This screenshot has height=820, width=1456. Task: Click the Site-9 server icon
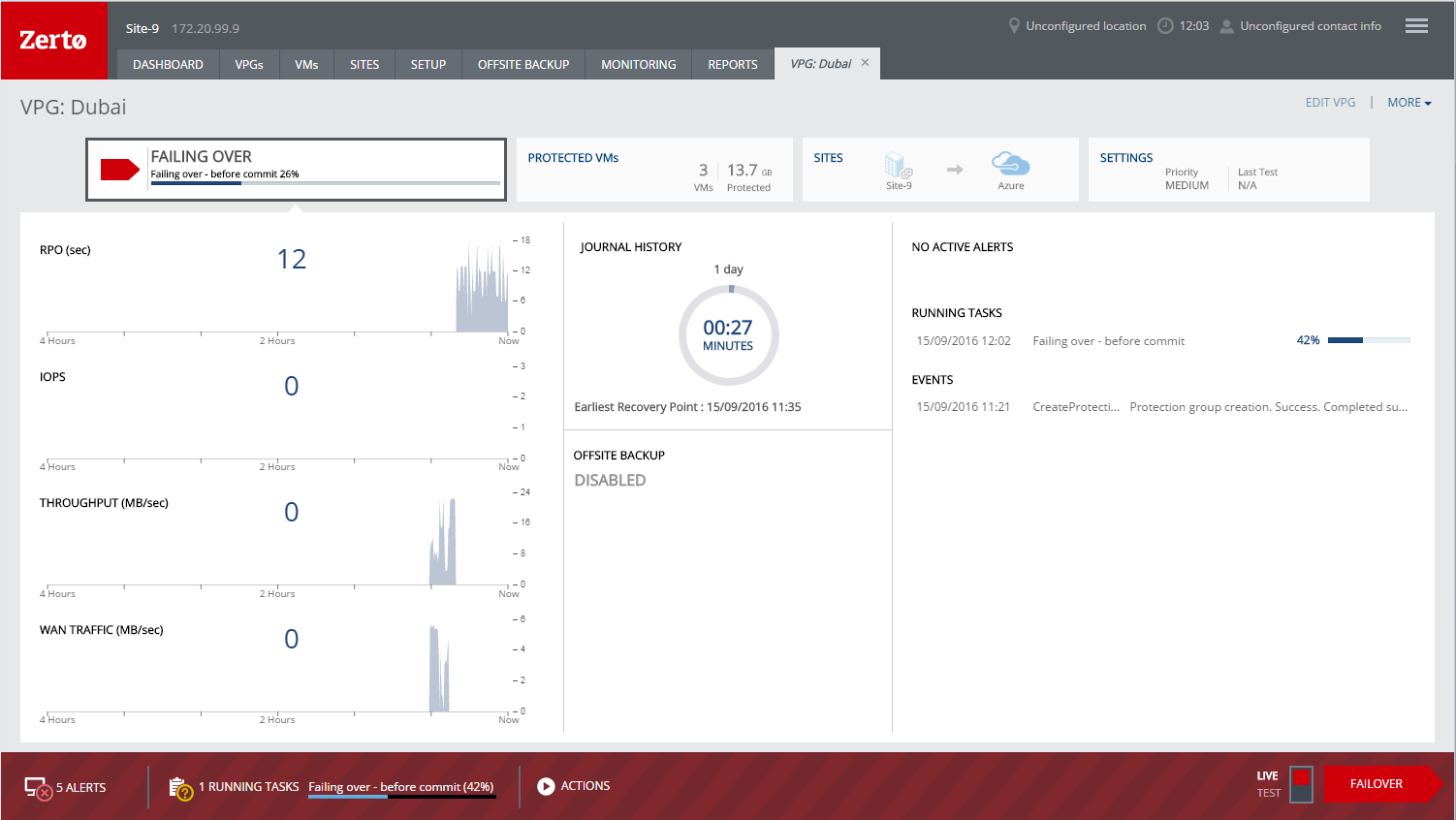(899, 166)
